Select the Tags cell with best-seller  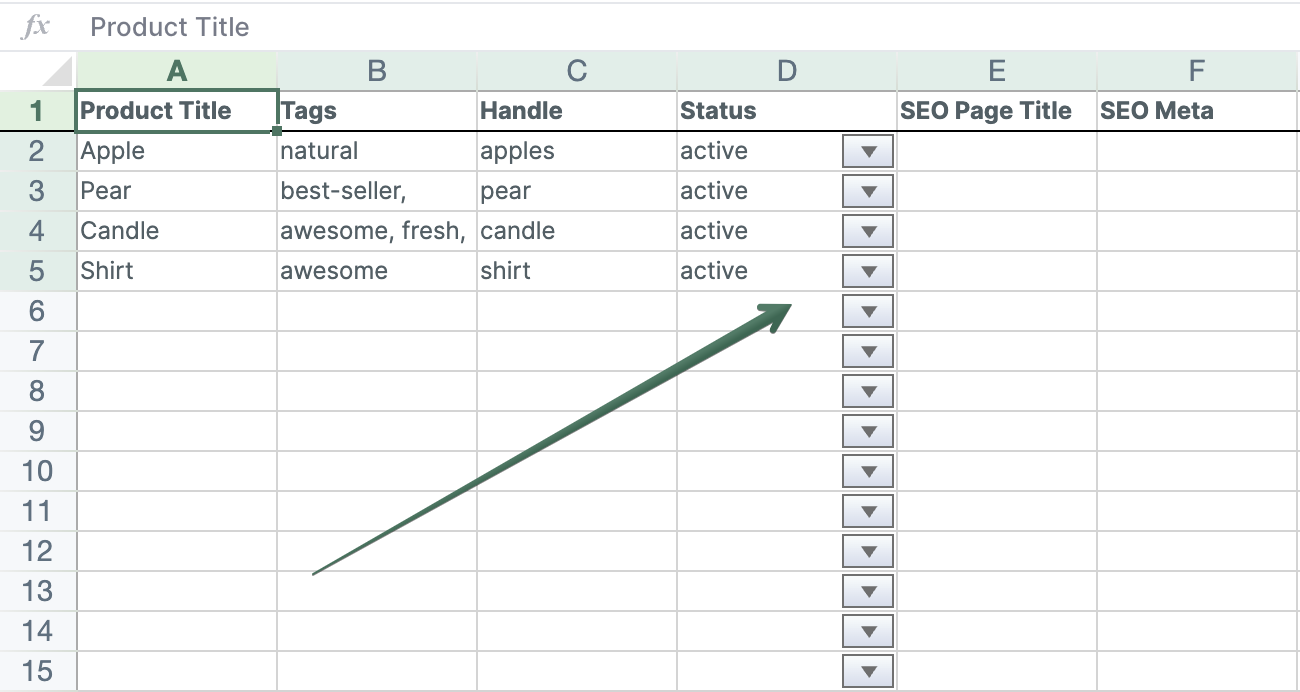(x=377, y=191)
